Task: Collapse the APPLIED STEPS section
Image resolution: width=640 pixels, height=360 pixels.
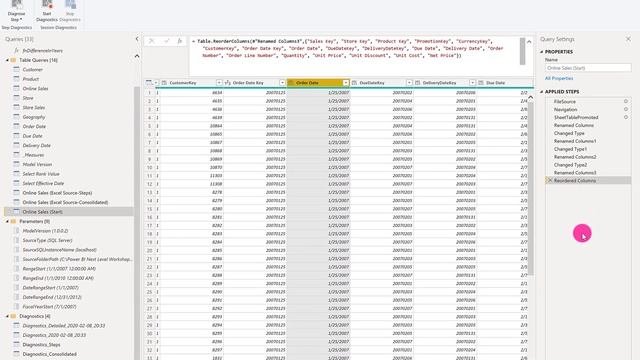Action: coord(542,92)
